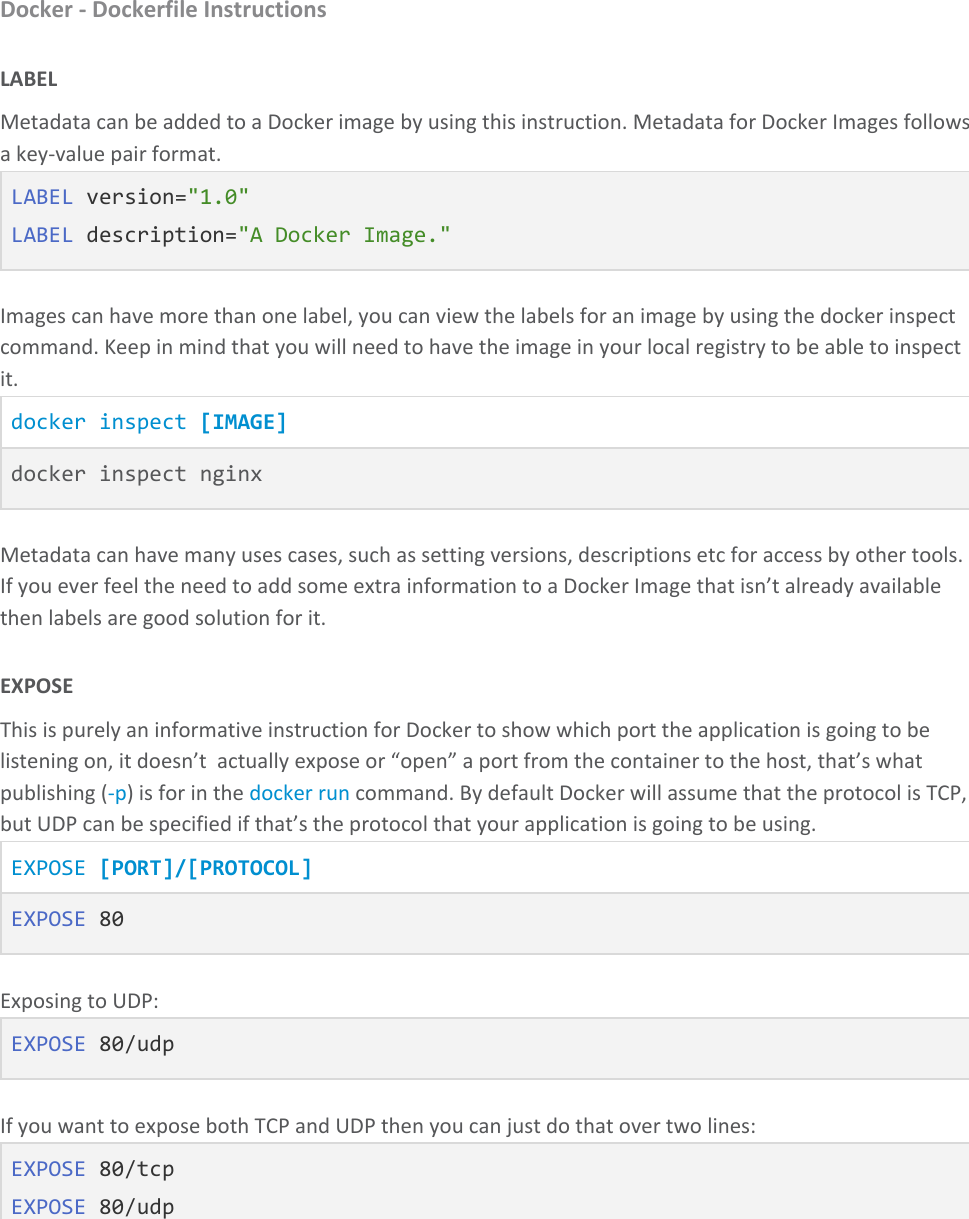Click the syntax line 'docker inspect [IMAGE]'

(x=149, y=422)
